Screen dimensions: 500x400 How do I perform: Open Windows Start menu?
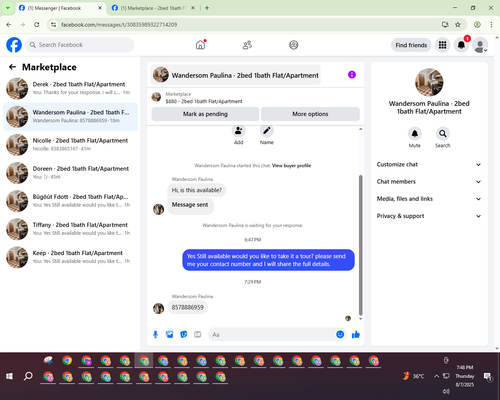pyautogui.click(x=9, y=376)
